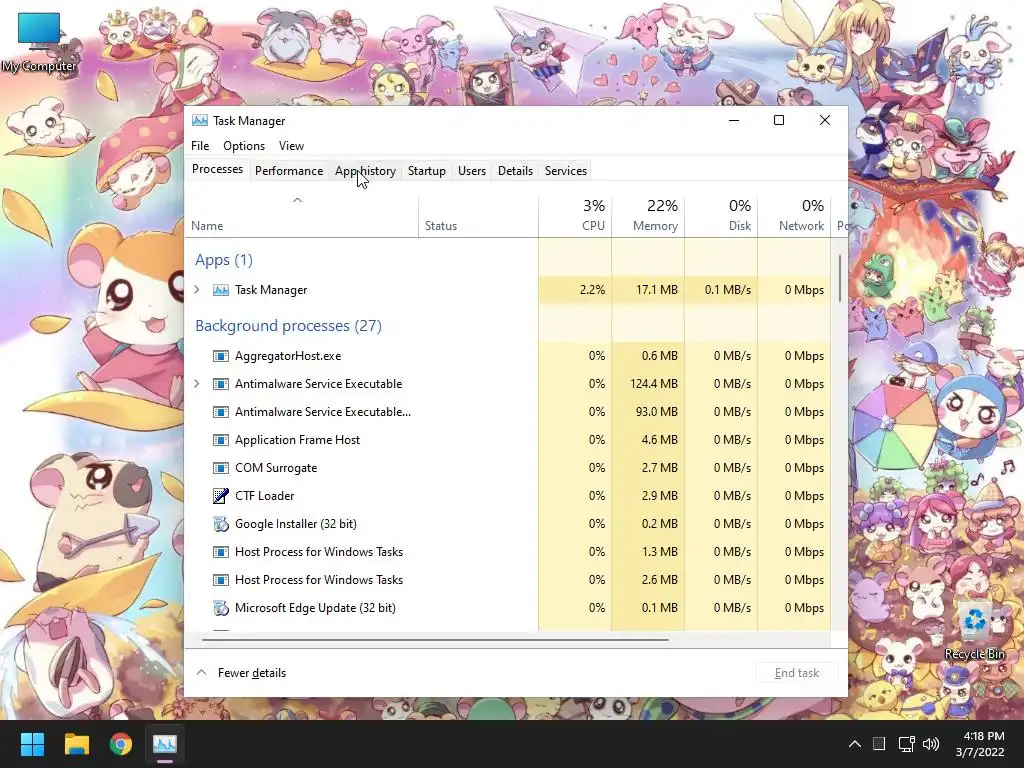Select the Apps (1) group header

tap(224, 260)
